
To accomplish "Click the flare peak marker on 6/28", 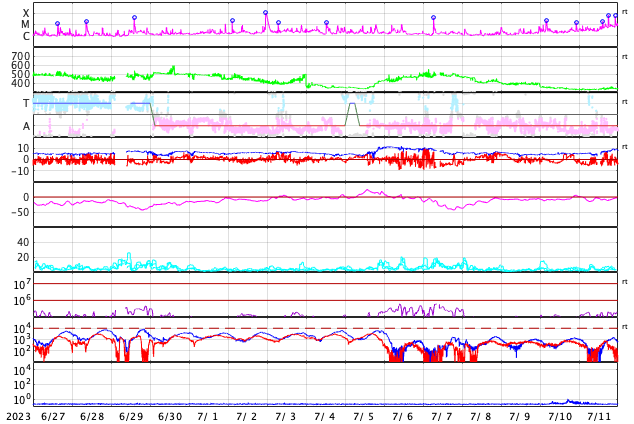I will pos(86,22).
